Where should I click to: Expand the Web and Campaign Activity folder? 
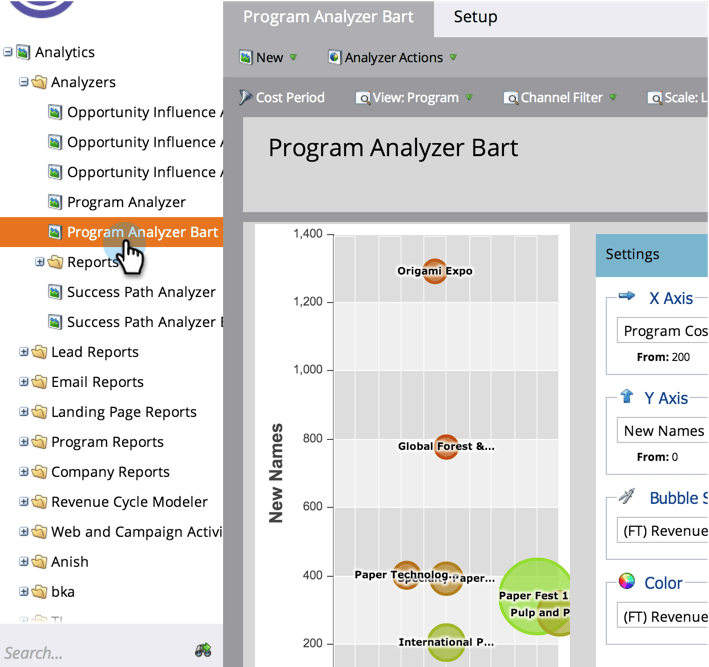tap(24, 531)
